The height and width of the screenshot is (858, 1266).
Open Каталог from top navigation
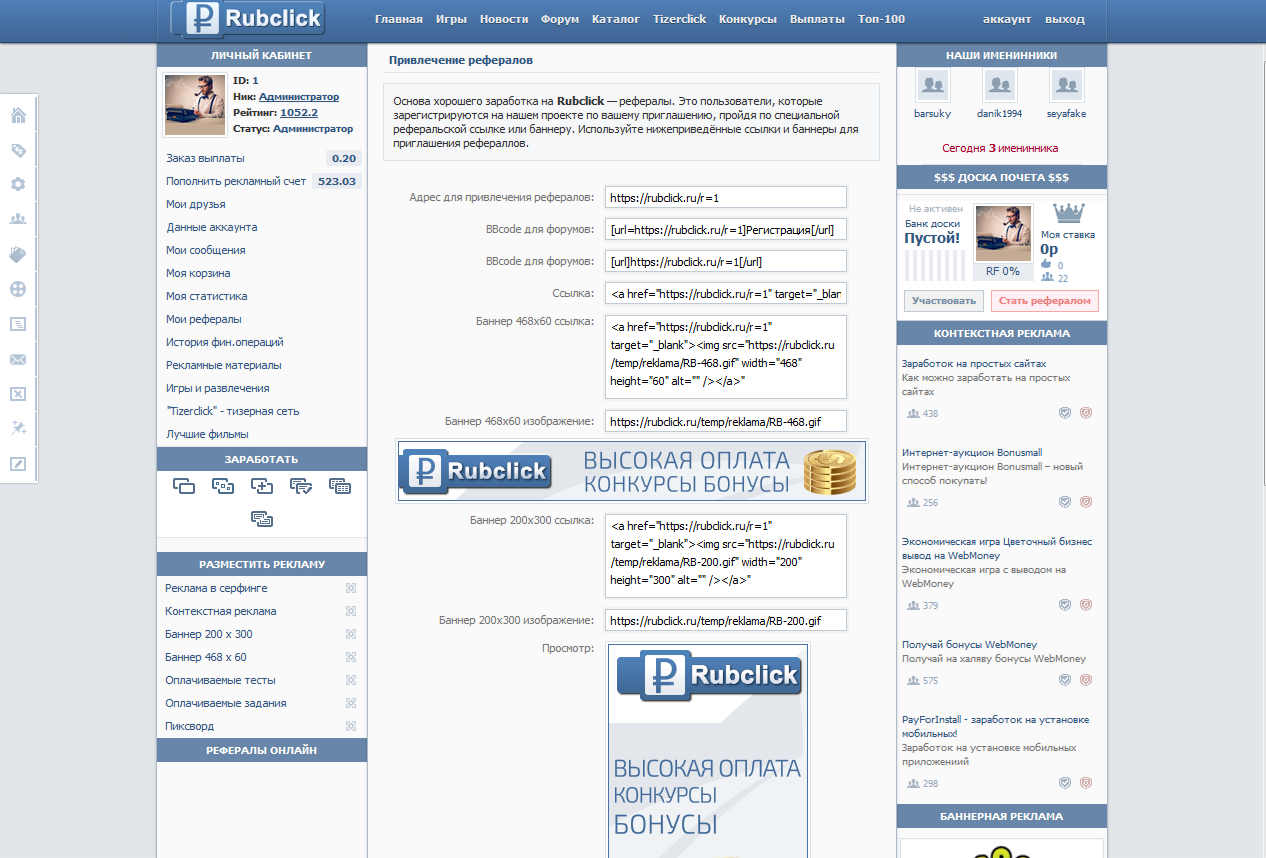(x=616, y=19)
